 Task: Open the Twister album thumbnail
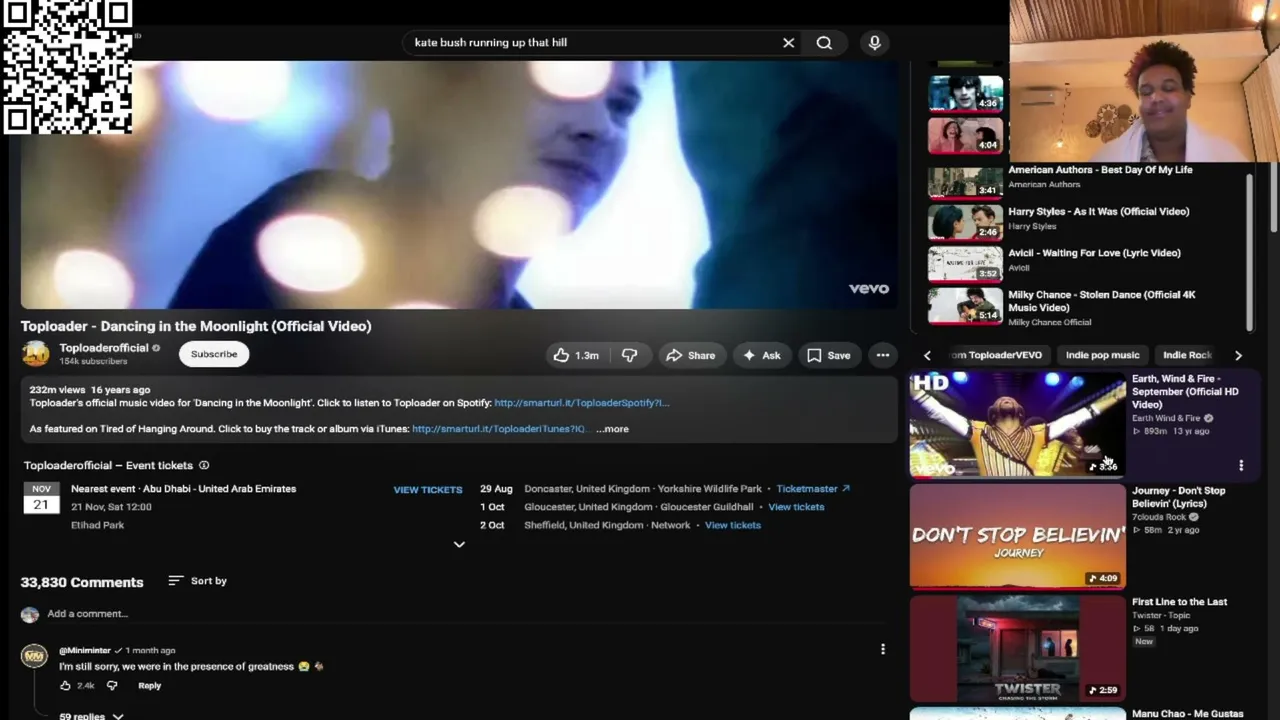(x=1017, y=648)
